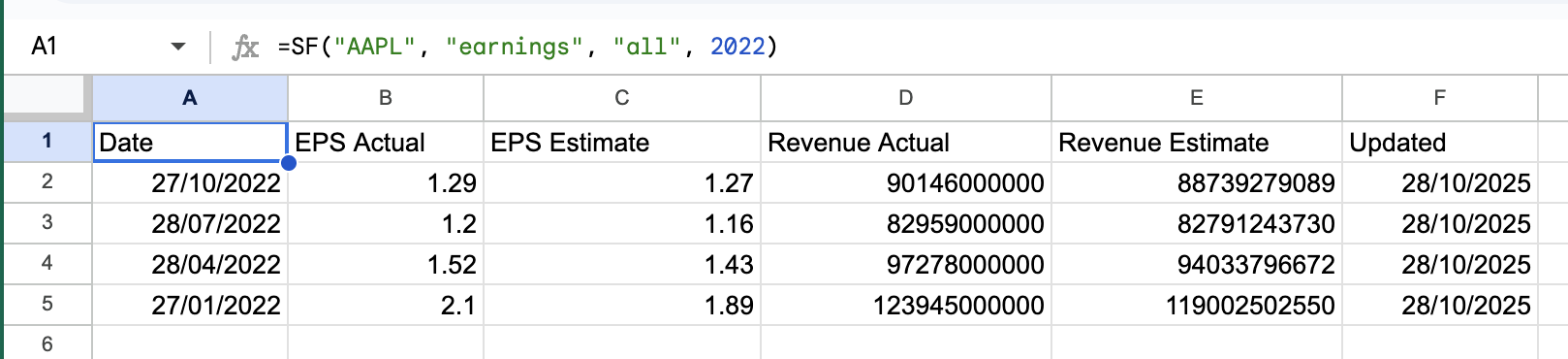The width and height of the screenshot is (1568, 359).
Task: Select column E header
Action: tap(1197, 98)
